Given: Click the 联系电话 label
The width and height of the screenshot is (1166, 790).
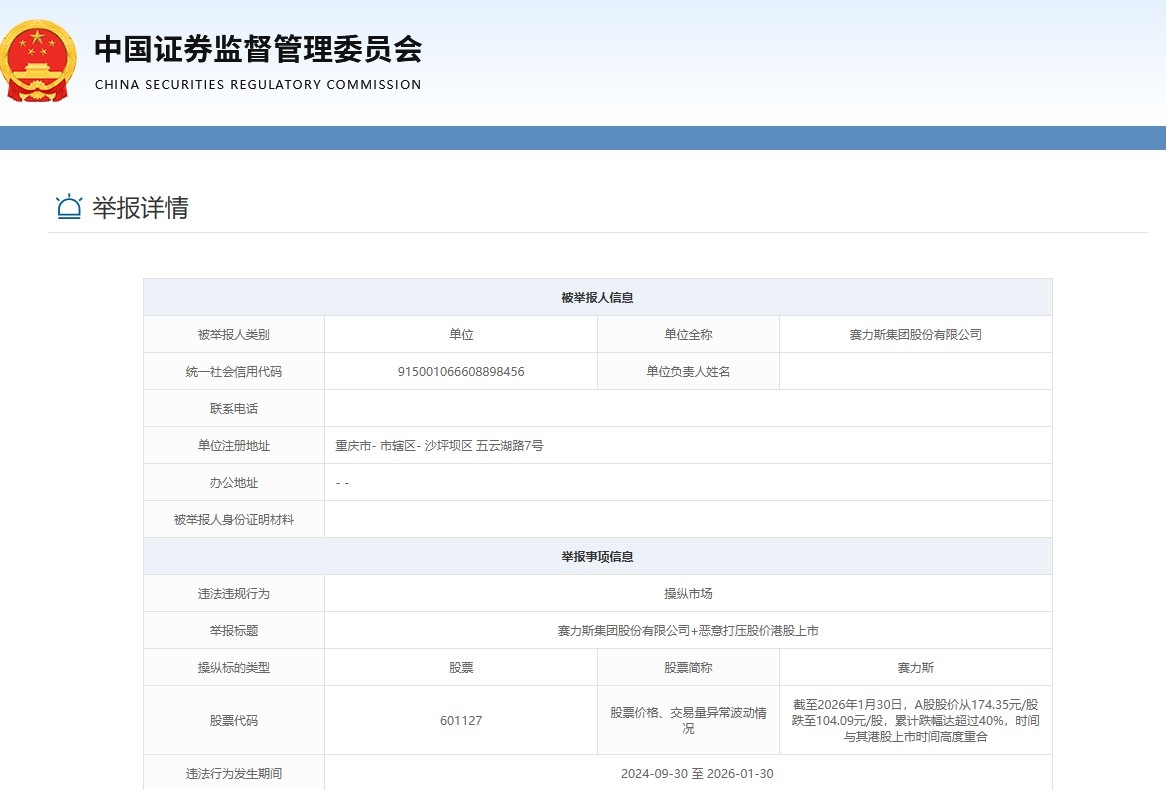Looking at the screenshot, I should [233, 408].
